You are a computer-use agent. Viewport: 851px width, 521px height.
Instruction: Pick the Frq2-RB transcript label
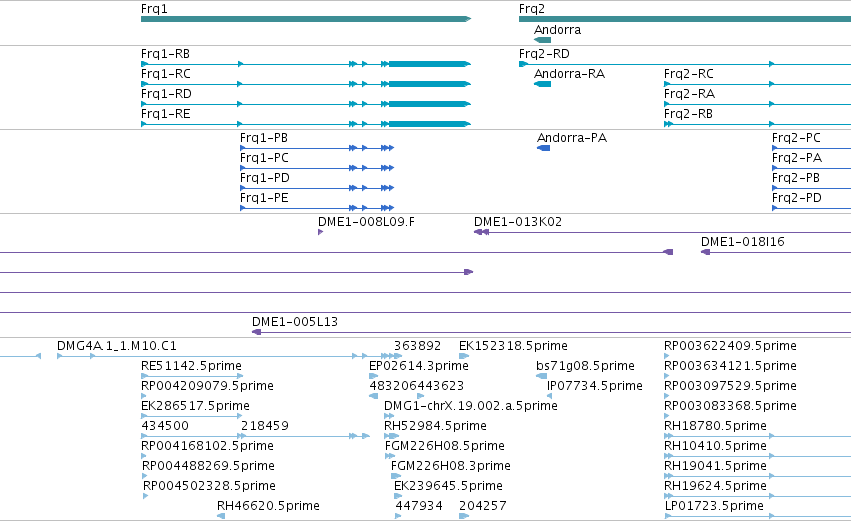click(x=688, y=114)
